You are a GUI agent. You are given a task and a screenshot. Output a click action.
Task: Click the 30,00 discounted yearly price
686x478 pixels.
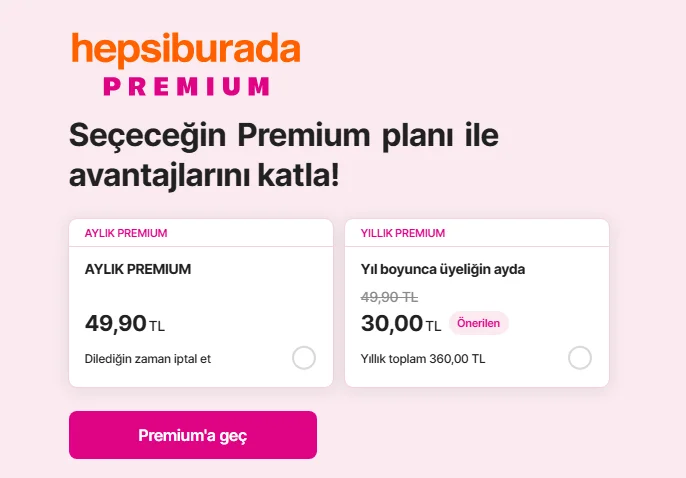click(x=391, y=323)
